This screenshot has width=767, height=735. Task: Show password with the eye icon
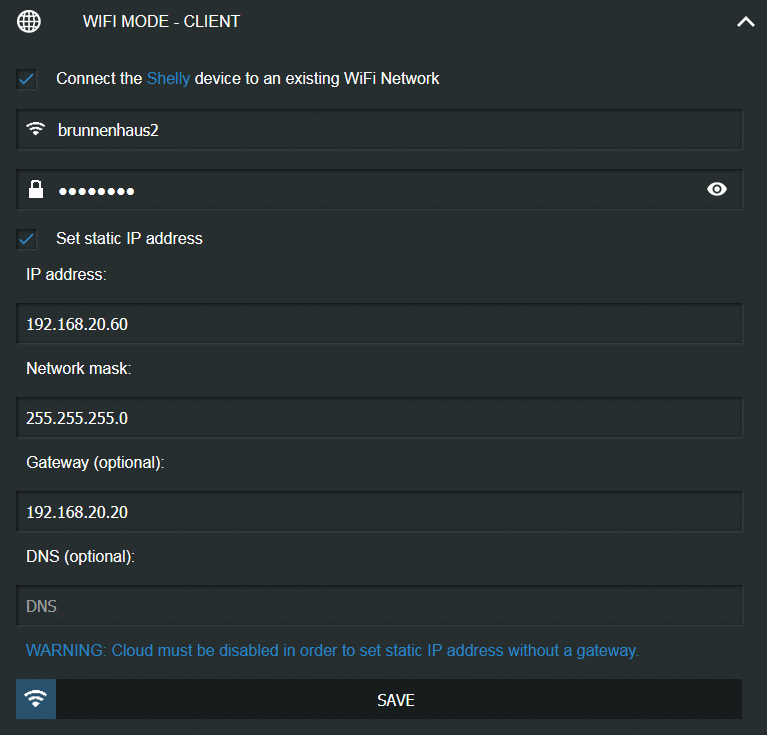coord(717,189)
